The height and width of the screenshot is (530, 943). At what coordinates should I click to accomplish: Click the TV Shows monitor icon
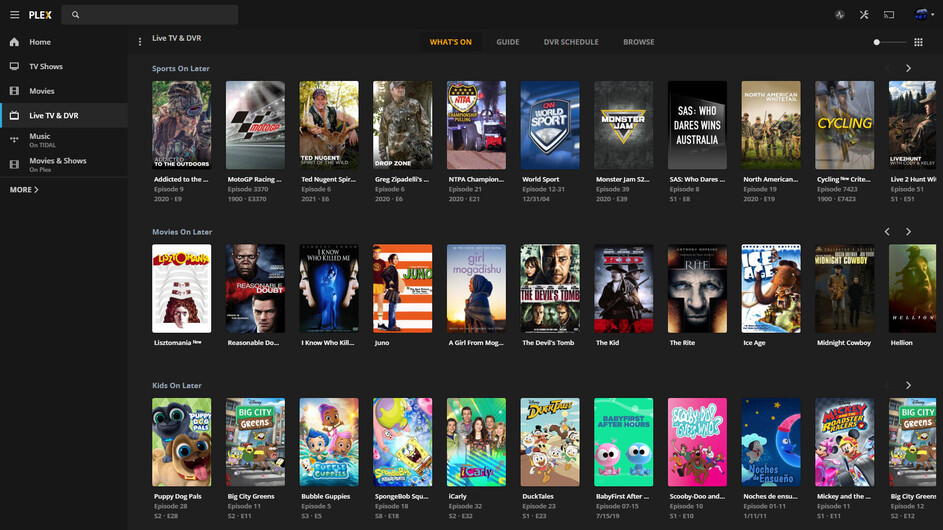14,66
